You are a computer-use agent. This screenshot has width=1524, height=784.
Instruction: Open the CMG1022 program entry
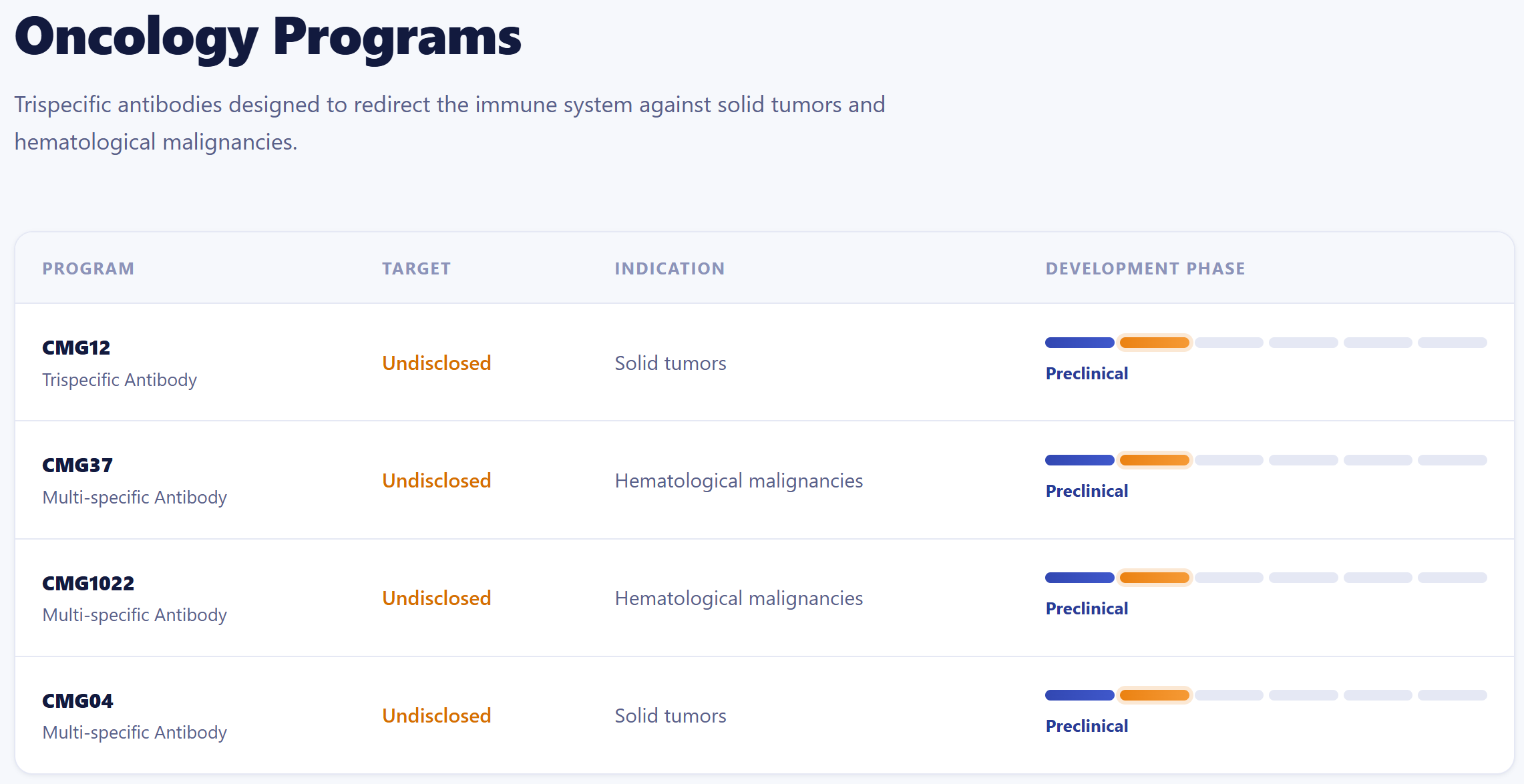tap(88, 584)
